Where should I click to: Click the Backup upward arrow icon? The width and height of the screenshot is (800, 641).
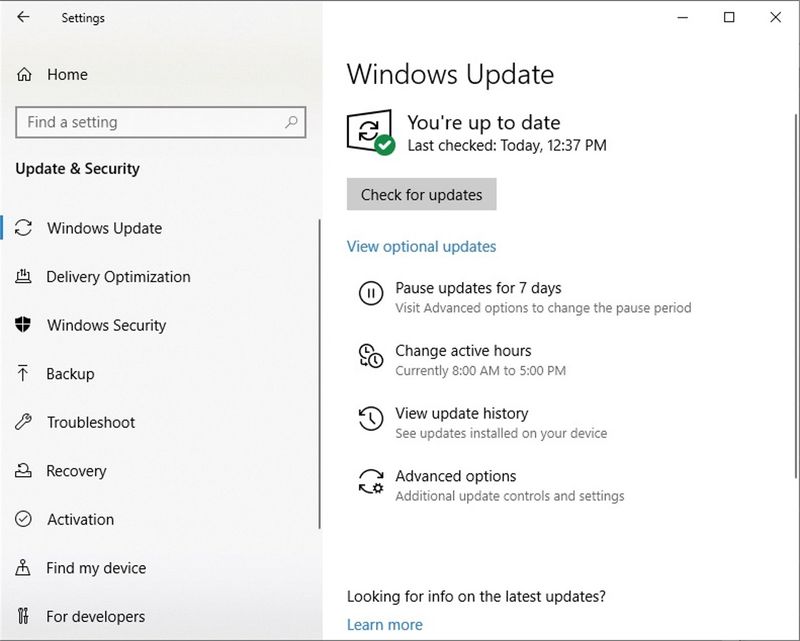pyautogui.click(x=23, y=374)
